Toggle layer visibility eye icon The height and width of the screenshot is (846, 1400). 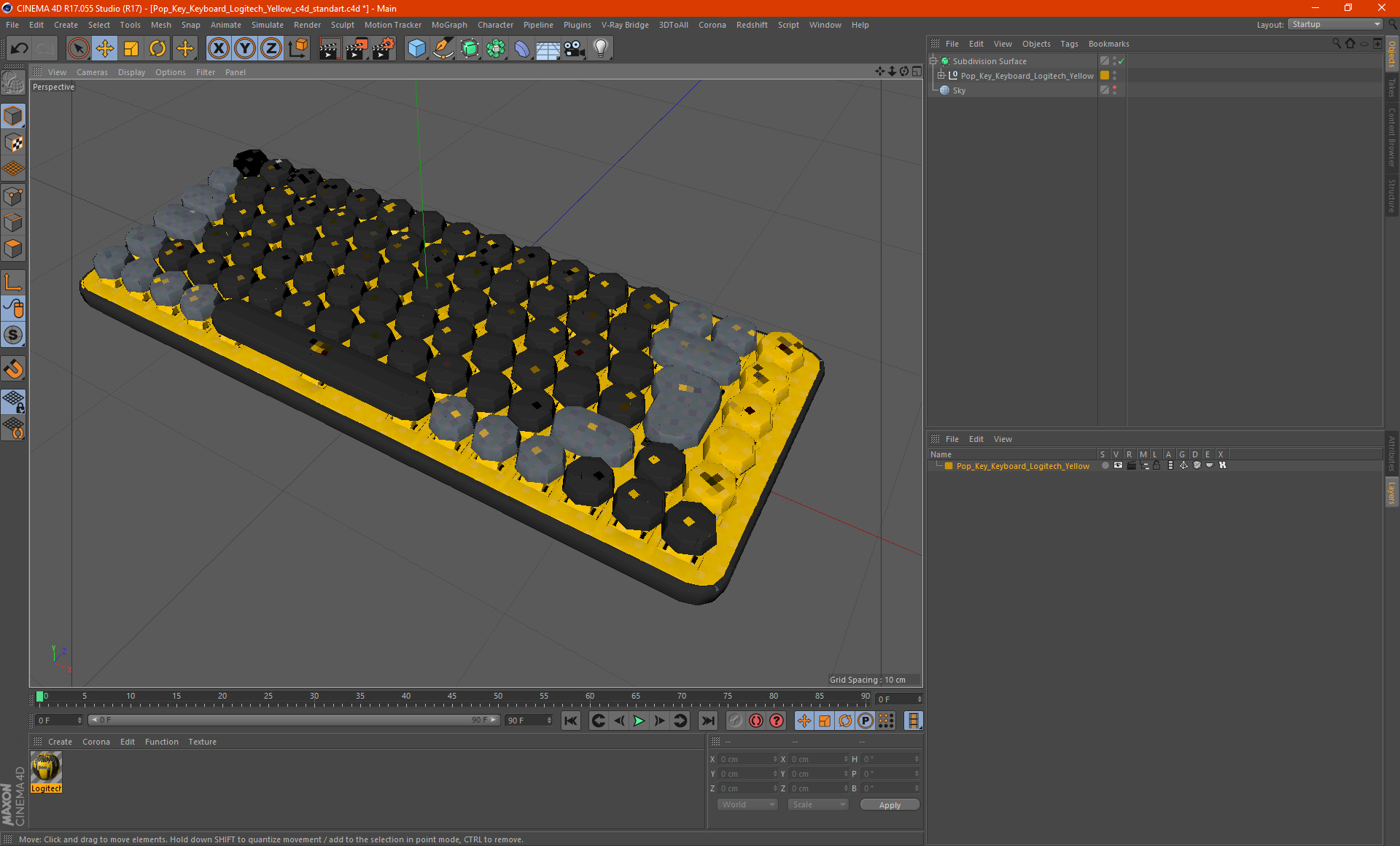tap(1118, 465)
